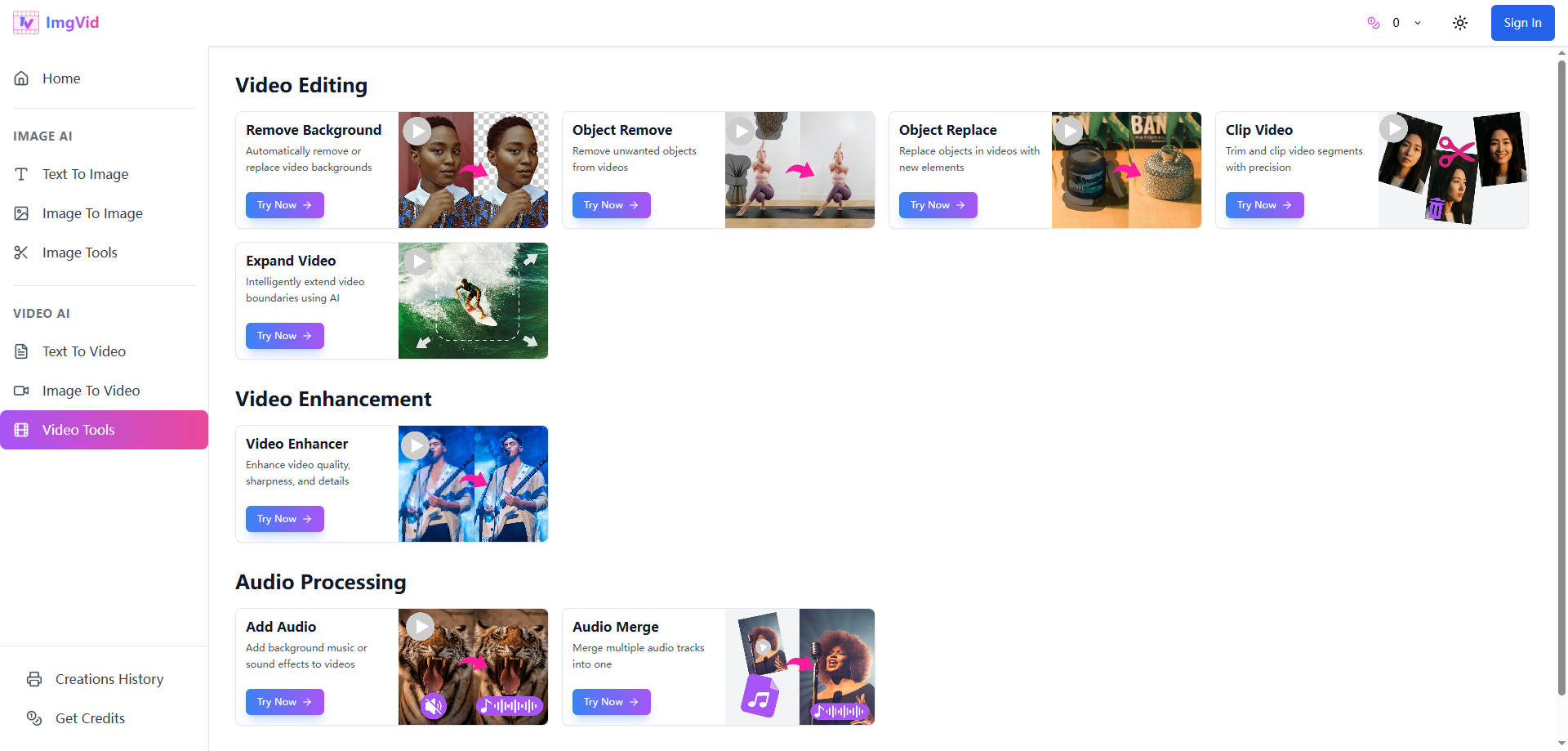This screenshot has width=1568, height=751.
Task: Click the Image Tools scissors icon
Action: [x=21, y=253]
